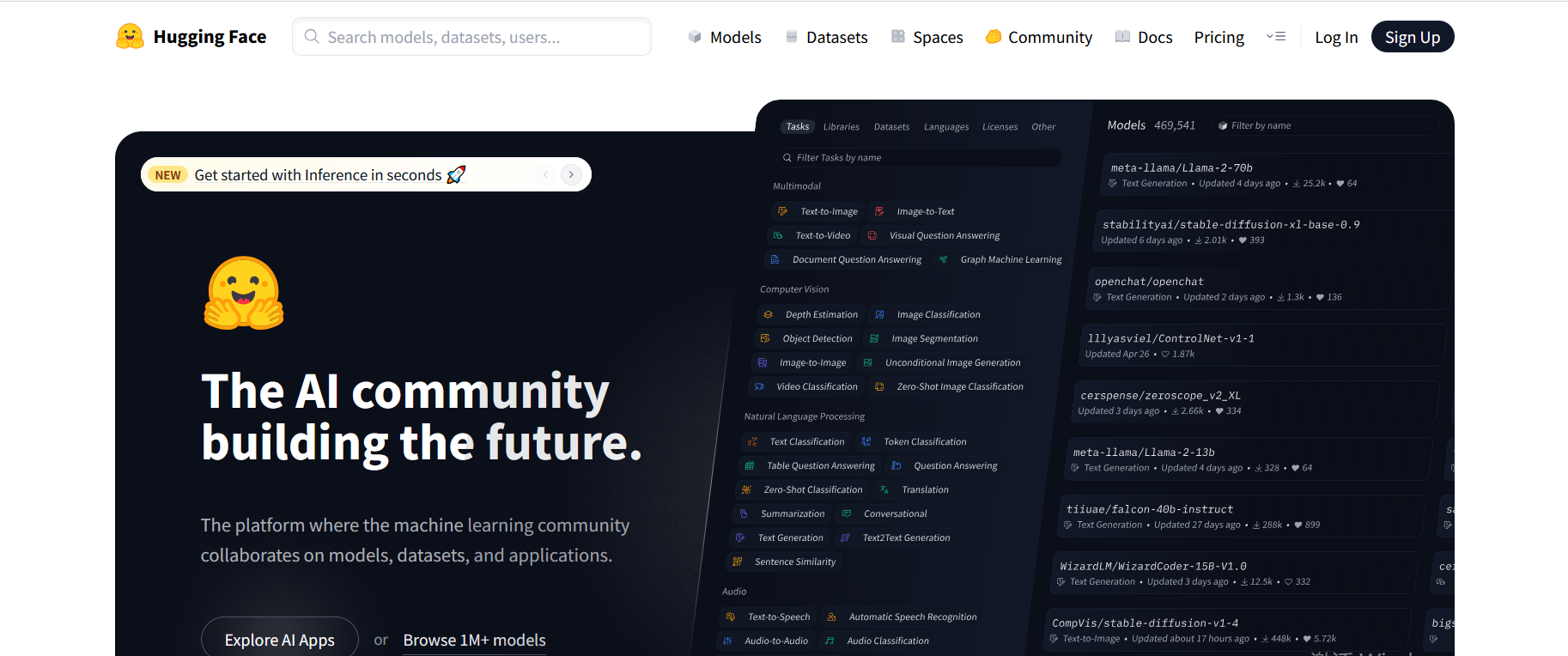Open Docs in the top navigation
Viewport: 1568px width, 656px height.
[x=1144, y=37]
